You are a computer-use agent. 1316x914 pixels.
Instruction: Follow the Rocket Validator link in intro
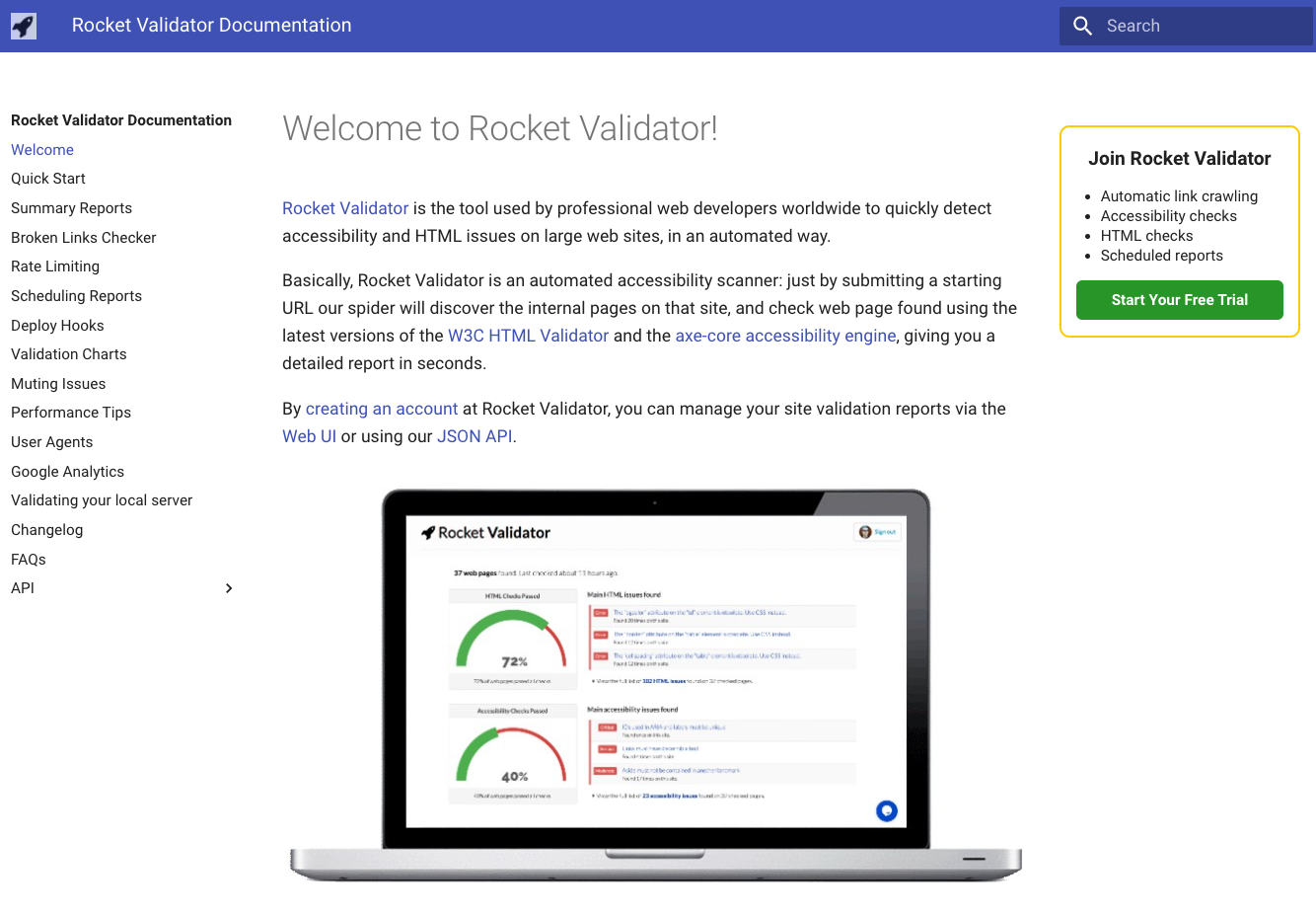click(x=345, y=208)
